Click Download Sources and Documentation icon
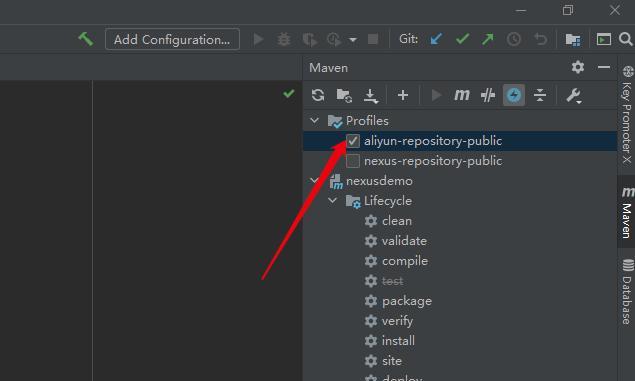 371,96
